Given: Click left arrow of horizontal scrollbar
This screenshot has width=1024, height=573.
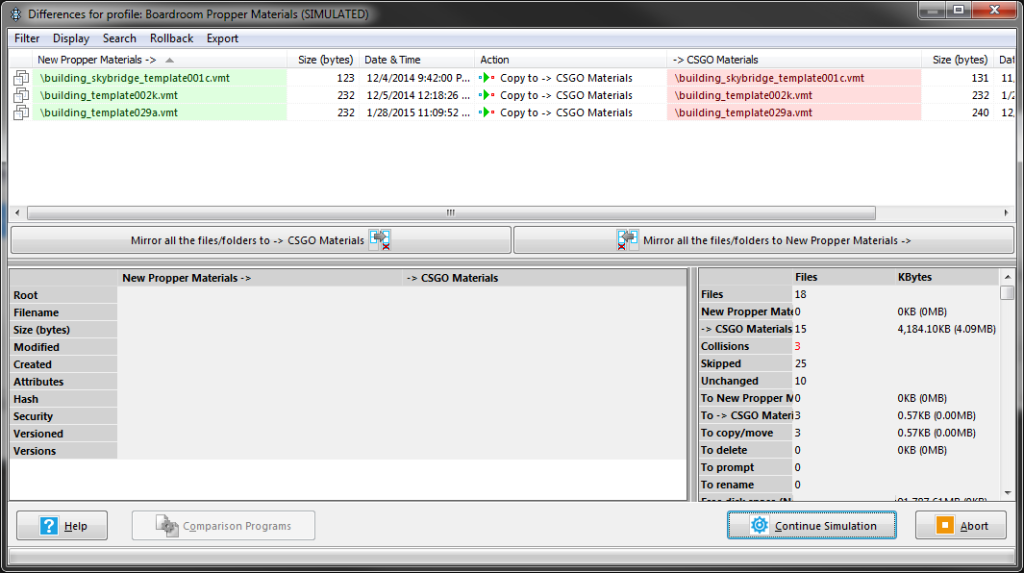Looking at the screenshot, I should tap(18, 213).
